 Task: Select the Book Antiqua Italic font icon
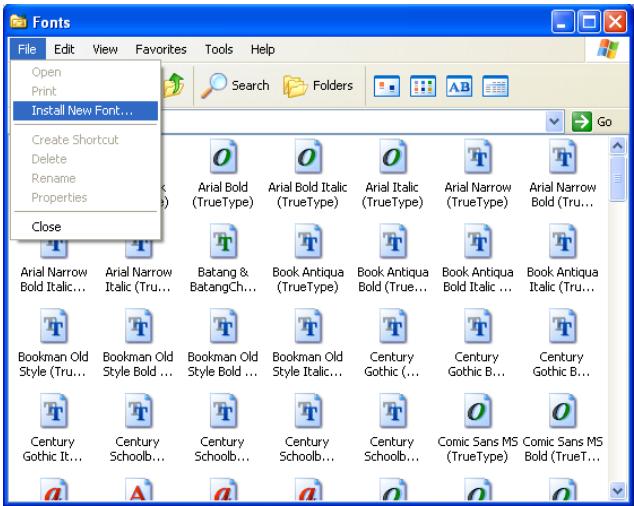pos(562,242)
